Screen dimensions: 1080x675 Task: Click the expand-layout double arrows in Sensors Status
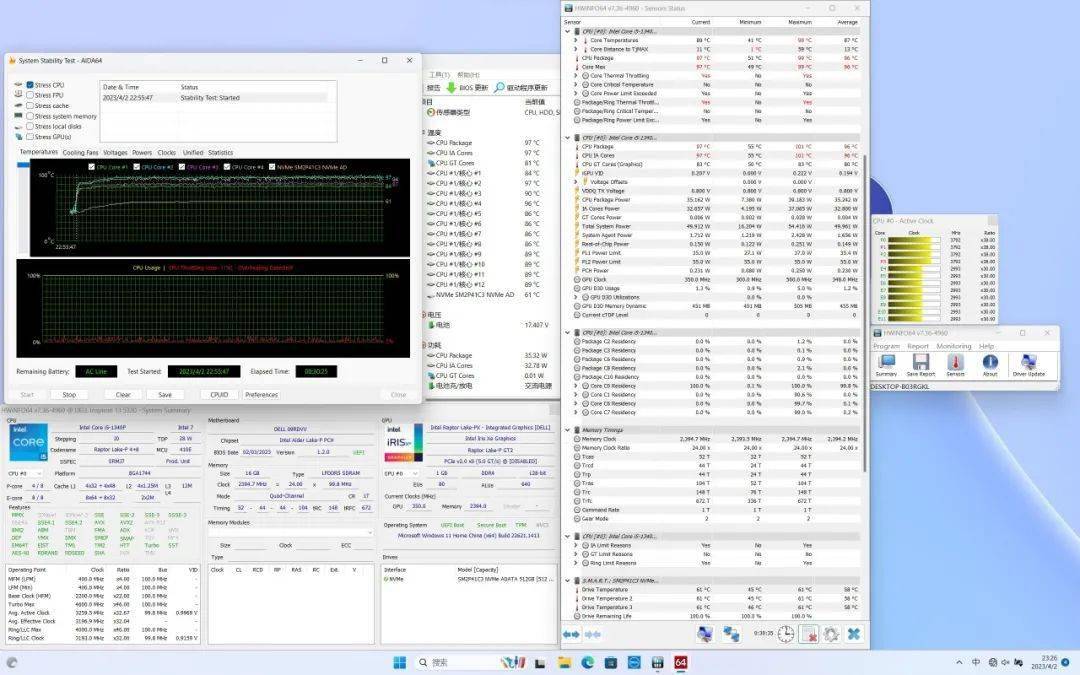[x=571, y=634]
